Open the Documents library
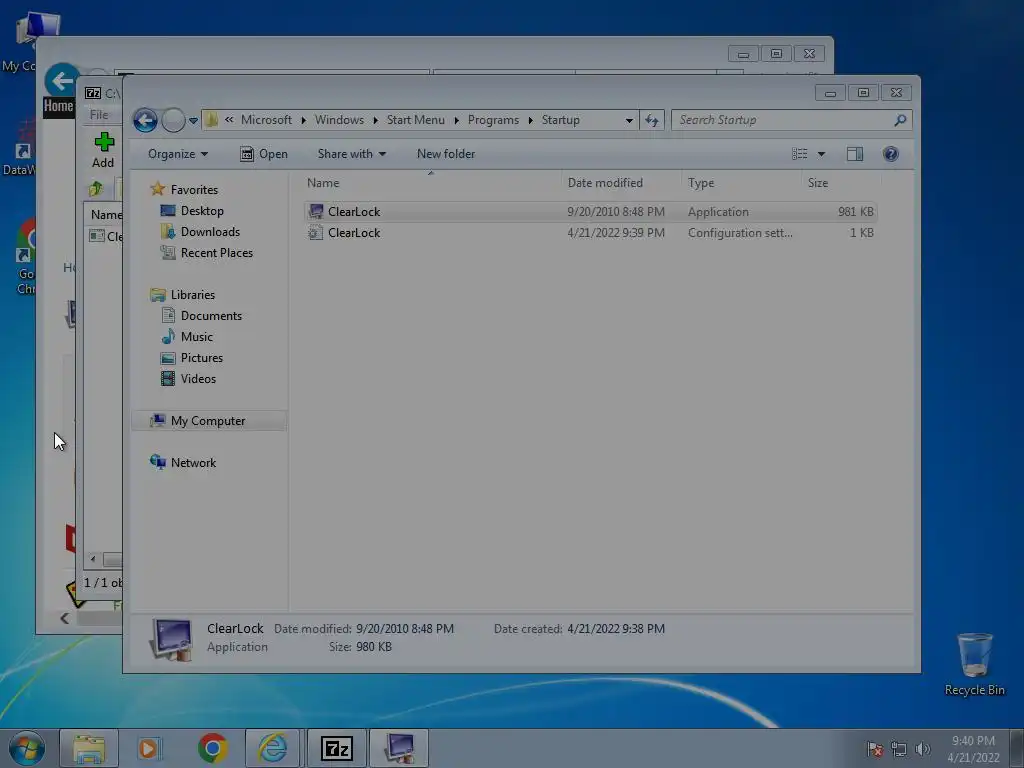 point(211,316)
